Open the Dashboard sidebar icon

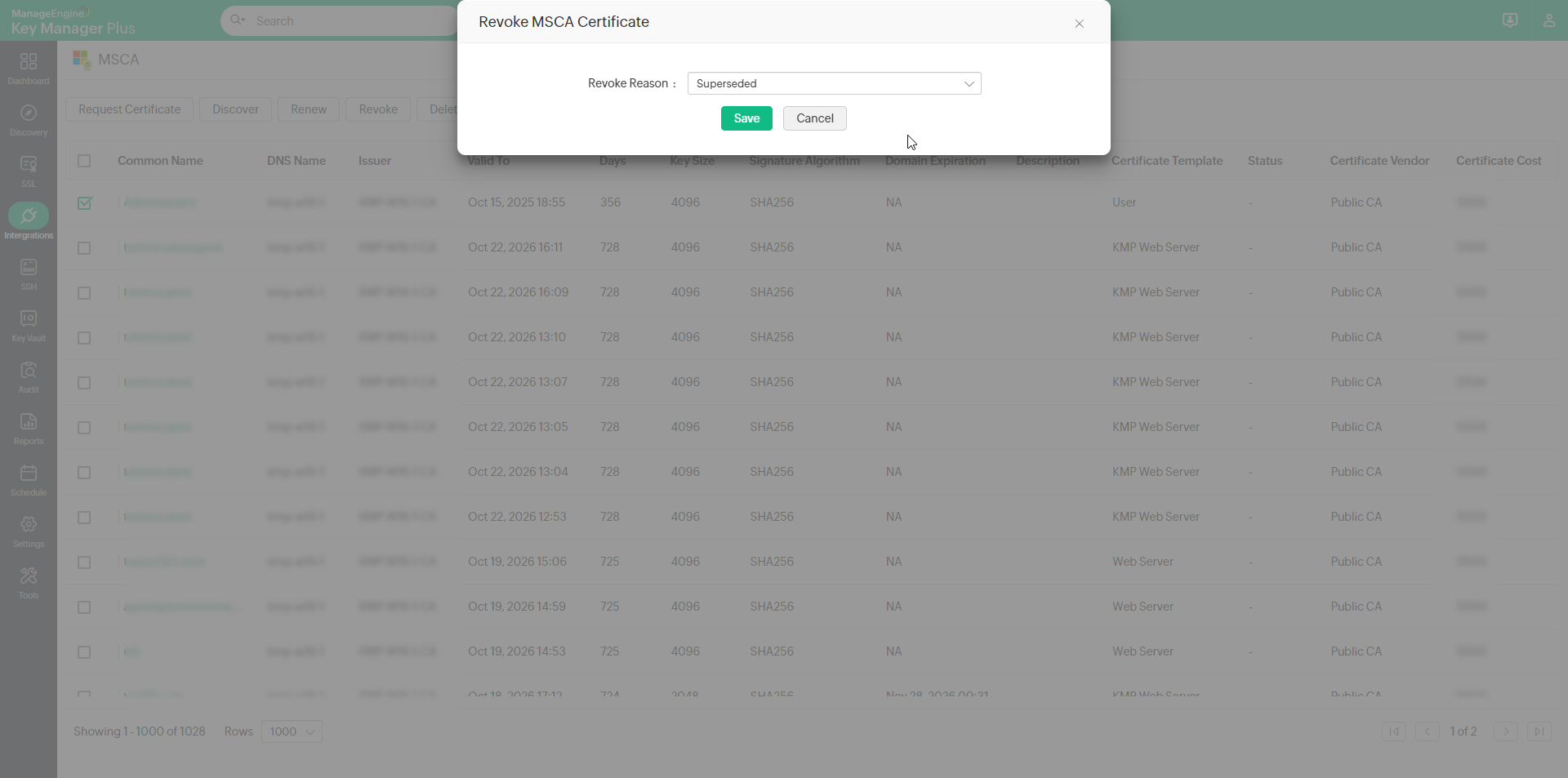tap(29, 69)
